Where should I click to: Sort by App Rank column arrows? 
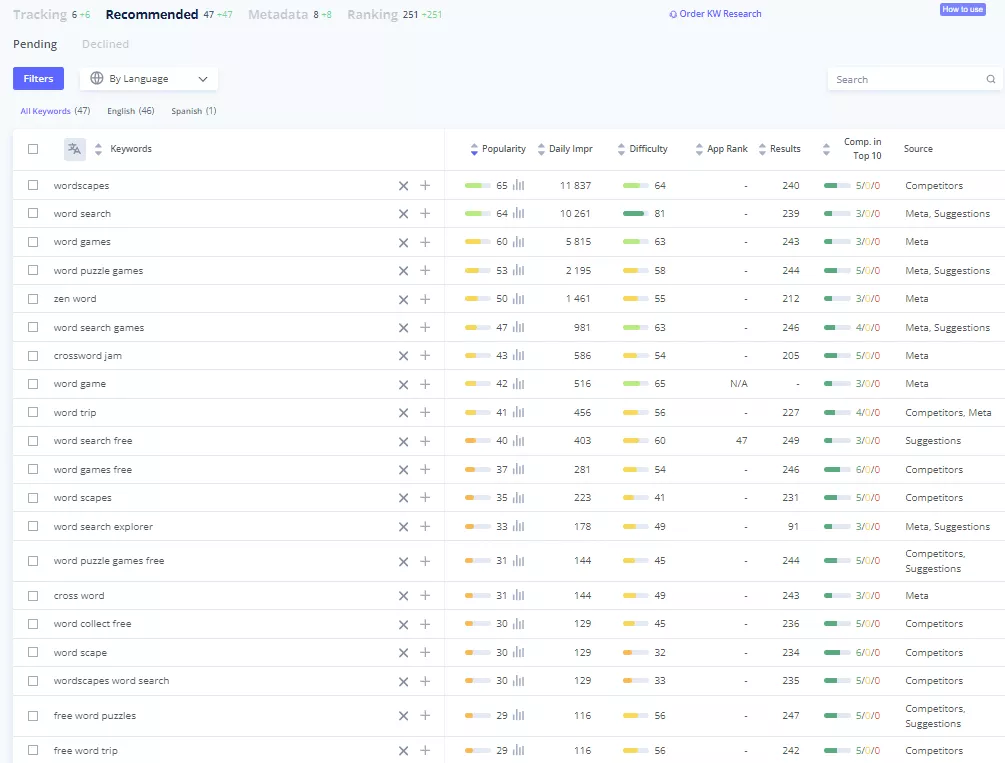tap(699, 149)
